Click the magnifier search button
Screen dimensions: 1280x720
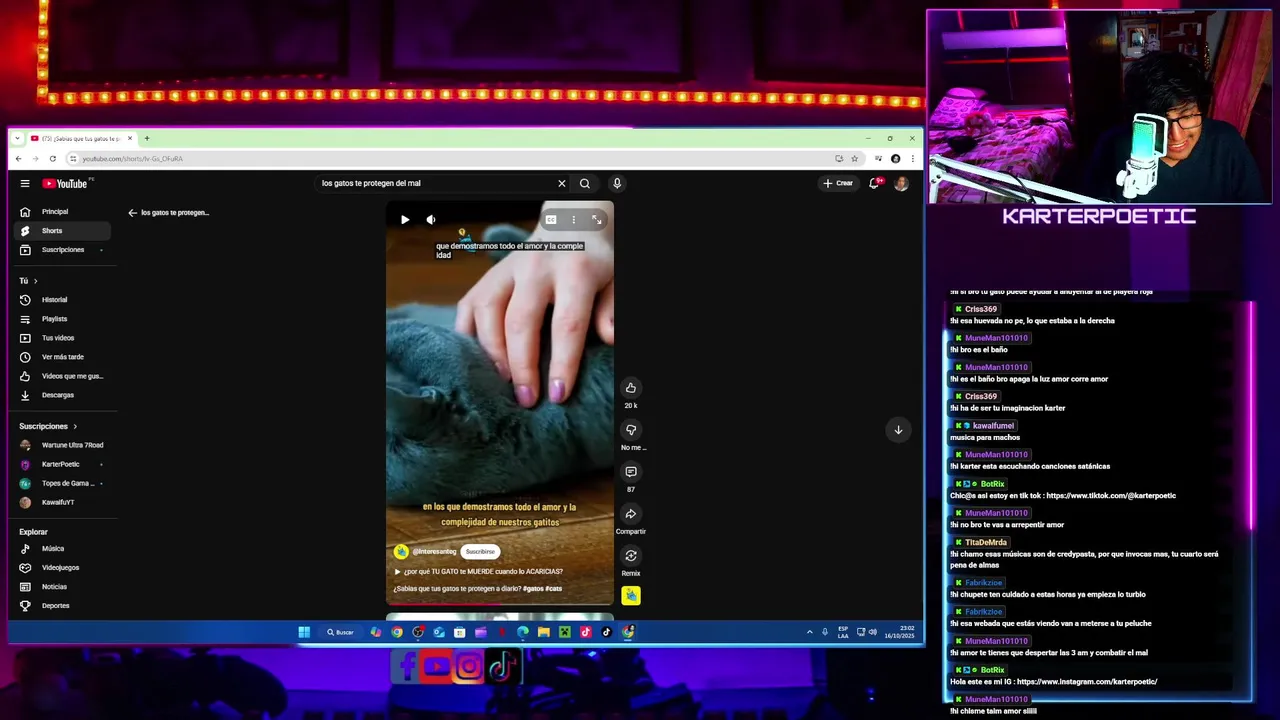(585, 183)
